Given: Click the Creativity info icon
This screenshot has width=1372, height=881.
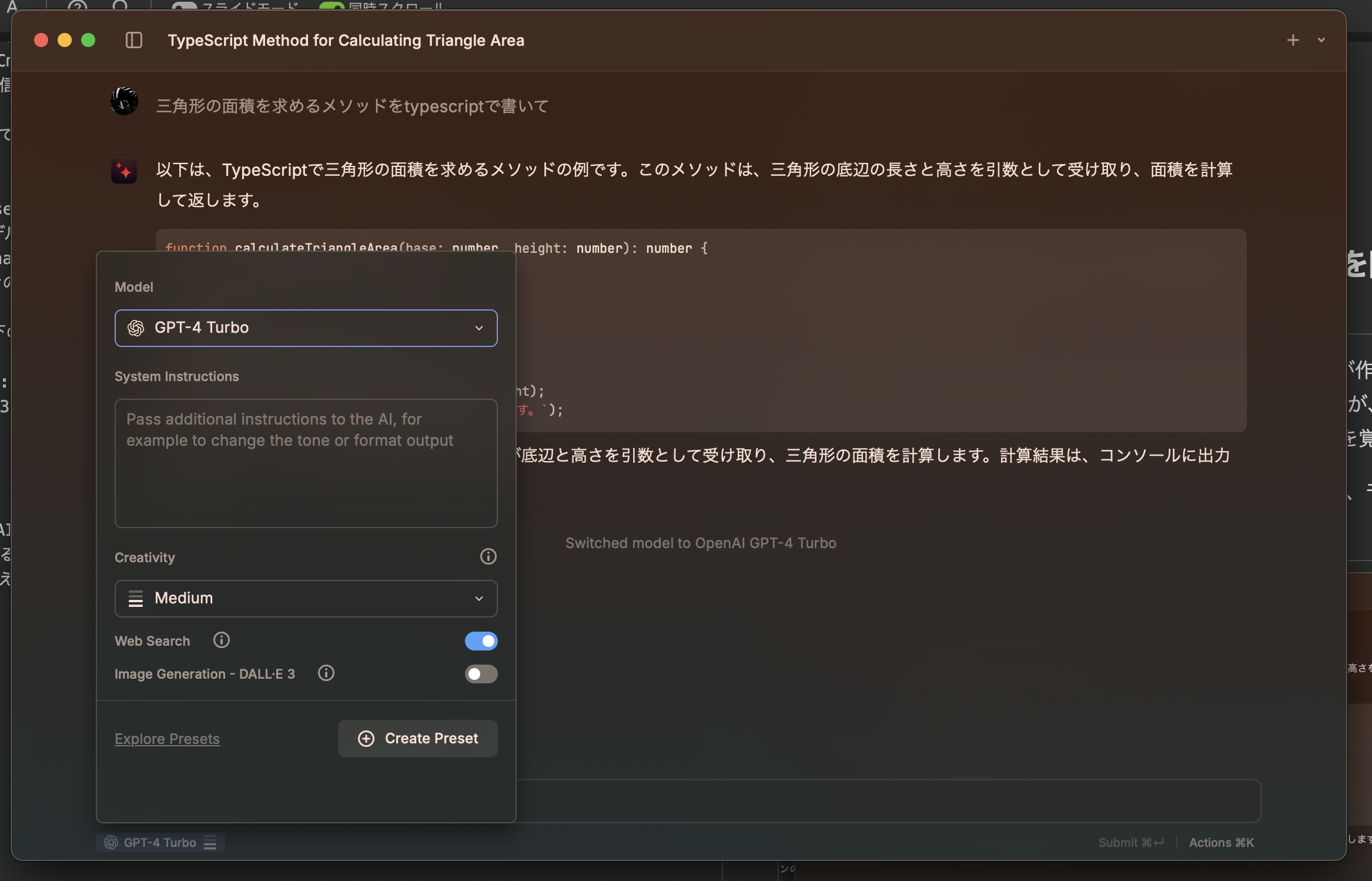Looking at the screenshot, I should coord(488,556).
